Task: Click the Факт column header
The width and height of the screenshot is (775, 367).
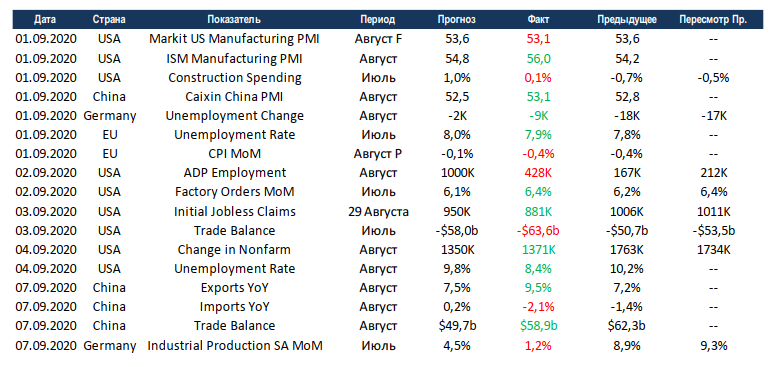Action: pos(539,20)
